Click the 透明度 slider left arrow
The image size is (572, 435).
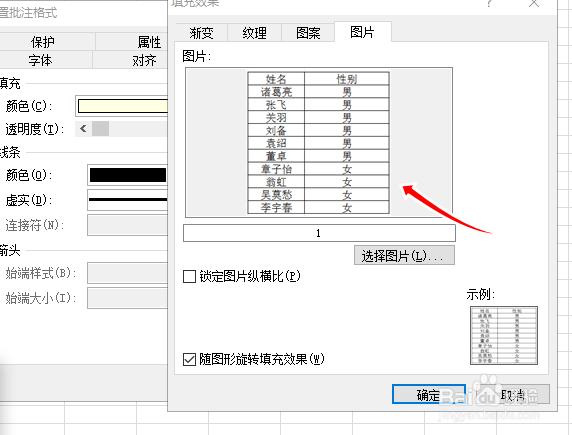(x=83, y=128)
